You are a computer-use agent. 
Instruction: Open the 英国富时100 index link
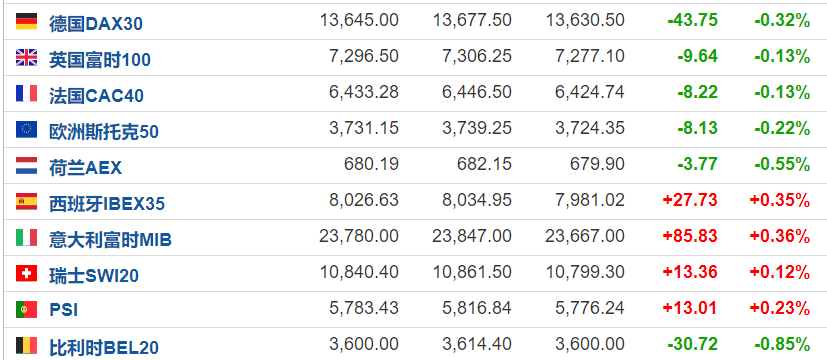click(x=100, y=60)
